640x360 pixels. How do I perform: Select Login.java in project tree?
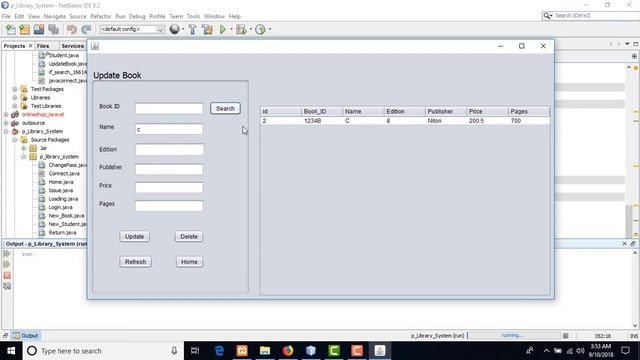coord(60,207)
